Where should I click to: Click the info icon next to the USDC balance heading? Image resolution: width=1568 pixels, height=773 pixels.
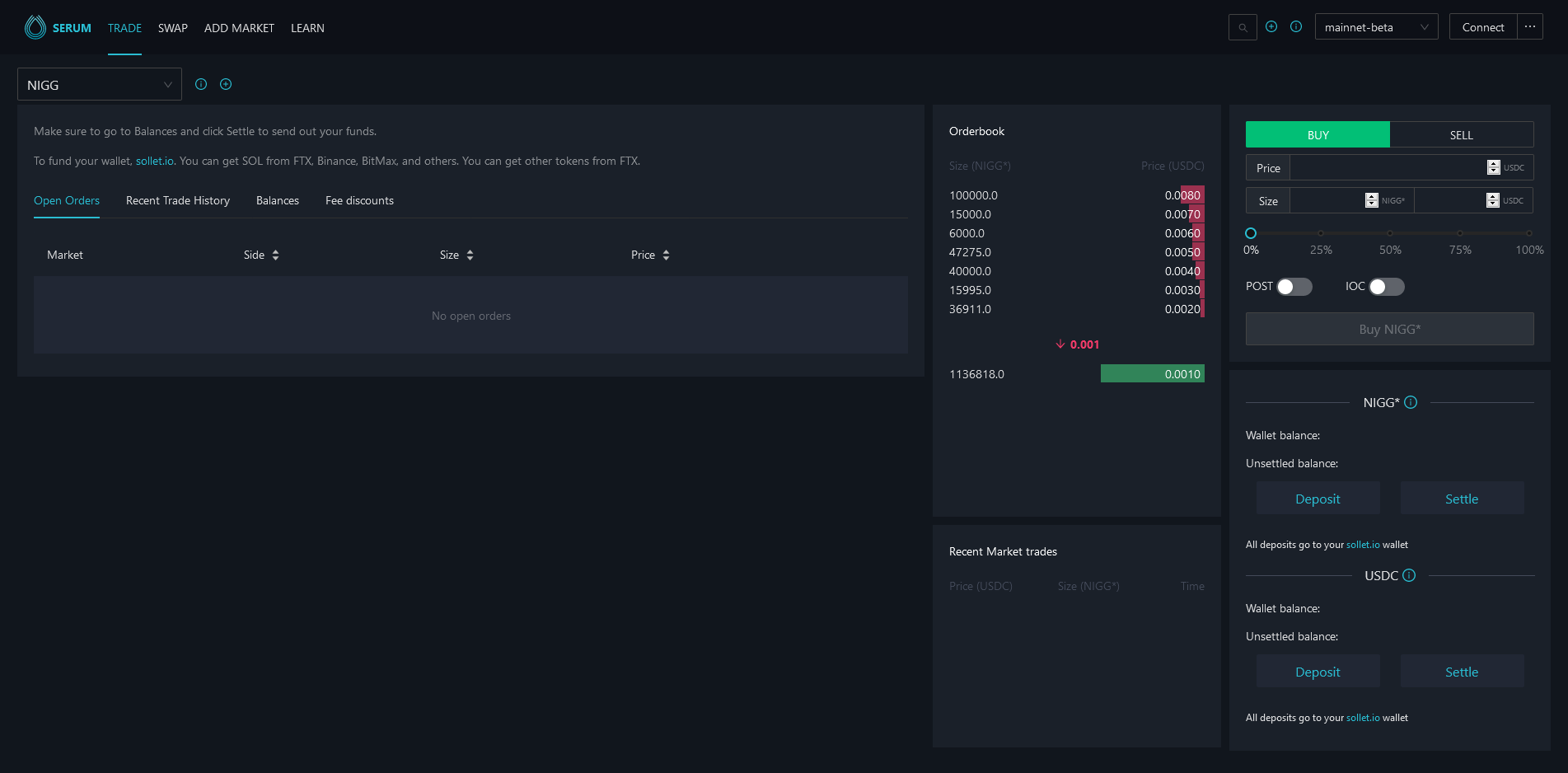coord(1409,575)
